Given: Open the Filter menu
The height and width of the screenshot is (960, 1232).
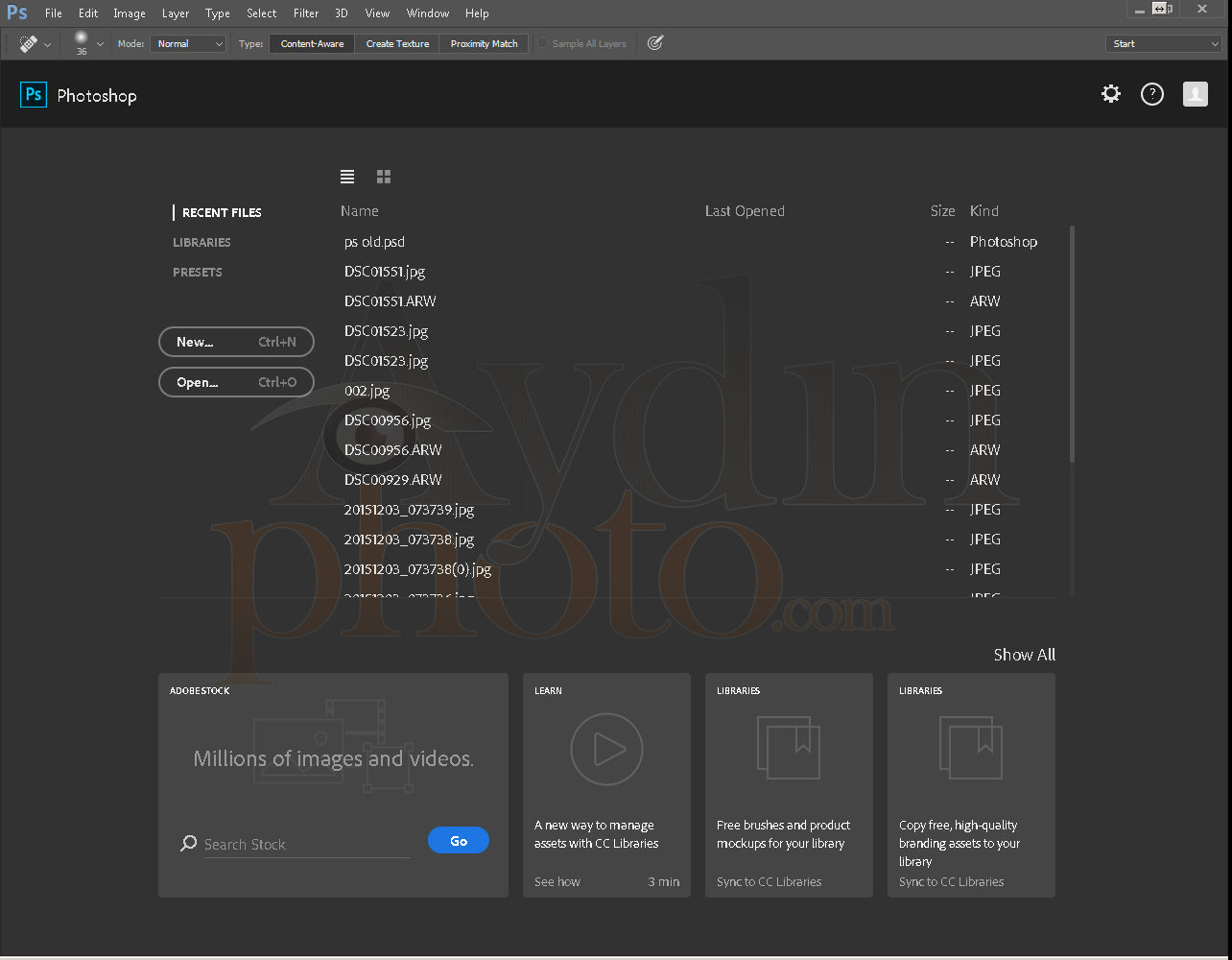Looking at the screenshot, I should tap(306, 13).
